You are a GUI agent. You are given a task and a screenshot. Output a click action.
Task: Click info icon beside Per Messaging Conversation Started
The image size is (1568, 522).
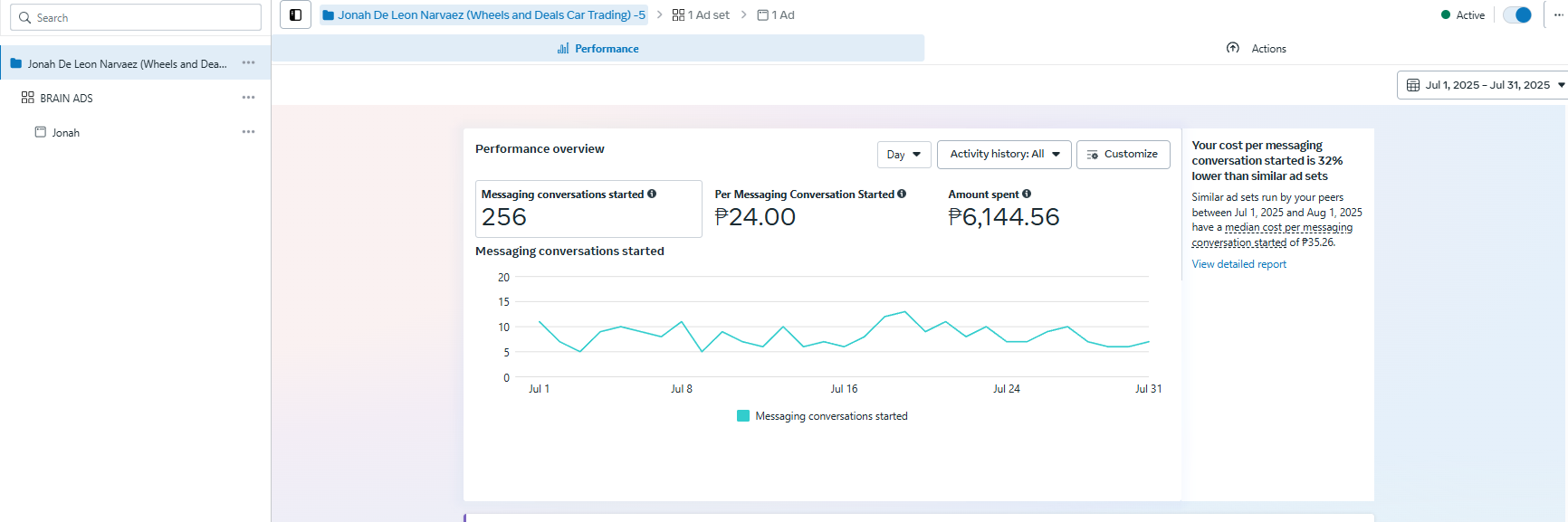pos(902,194)
